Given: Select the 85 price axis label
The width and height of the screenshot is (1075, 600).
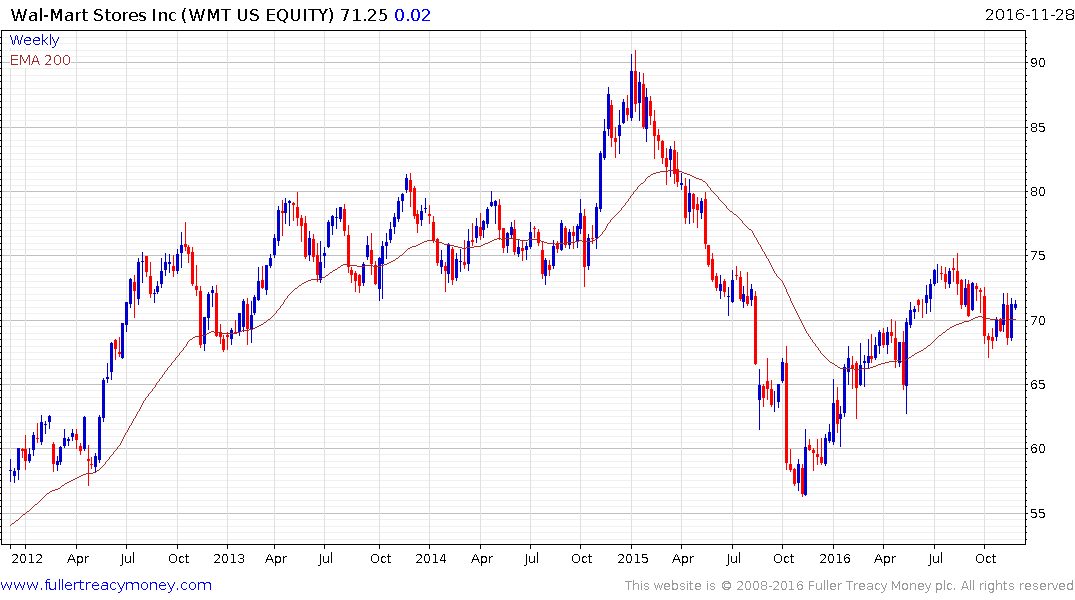Looking at the screenshot, I should click(1038, 128).
